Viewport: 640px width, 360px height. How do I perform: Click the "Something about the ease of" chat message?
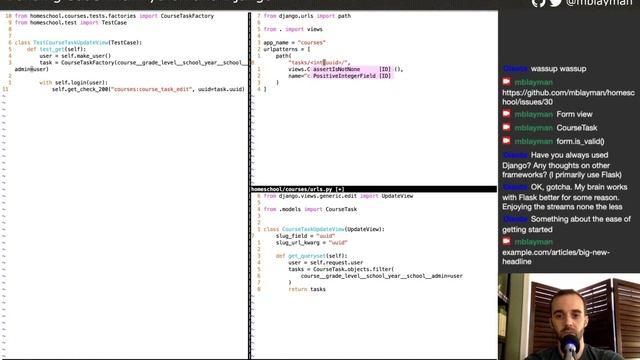(x=567, y=224)
